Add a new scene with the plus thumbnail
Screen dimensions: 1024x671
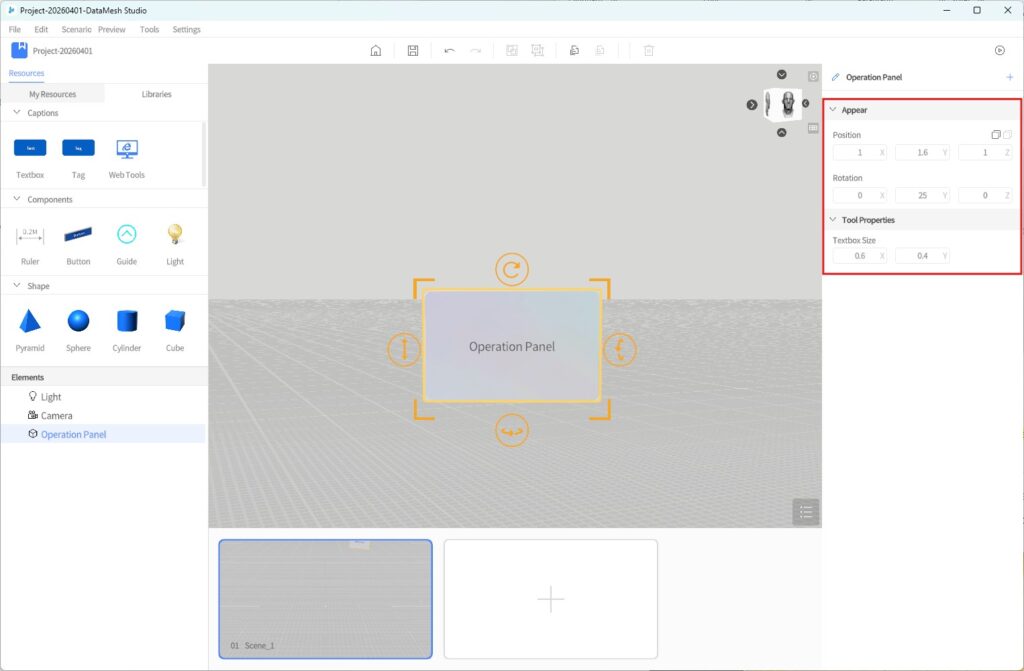(551, 599)
